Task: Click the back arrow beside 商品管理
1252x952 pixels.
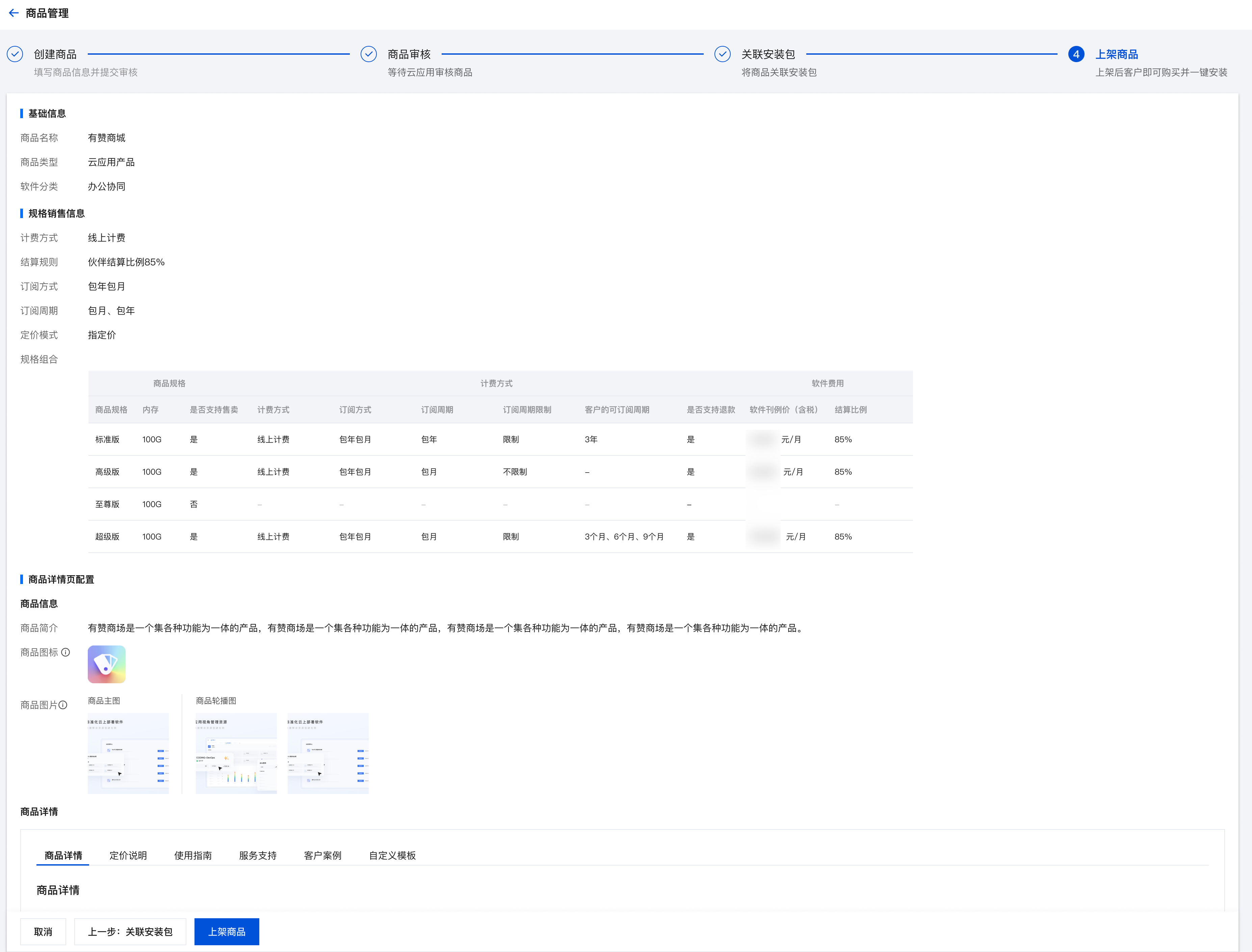Action: (14, 12)
